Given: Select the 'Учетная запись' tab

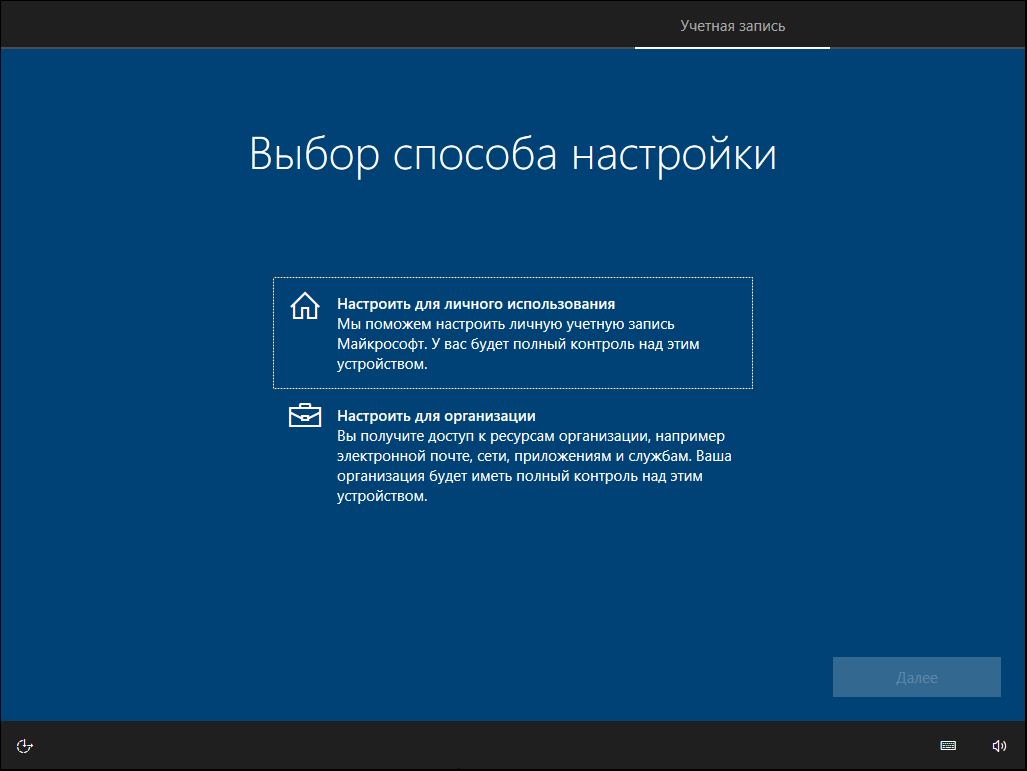Looking at the screenshot, I should click(732, 26).
